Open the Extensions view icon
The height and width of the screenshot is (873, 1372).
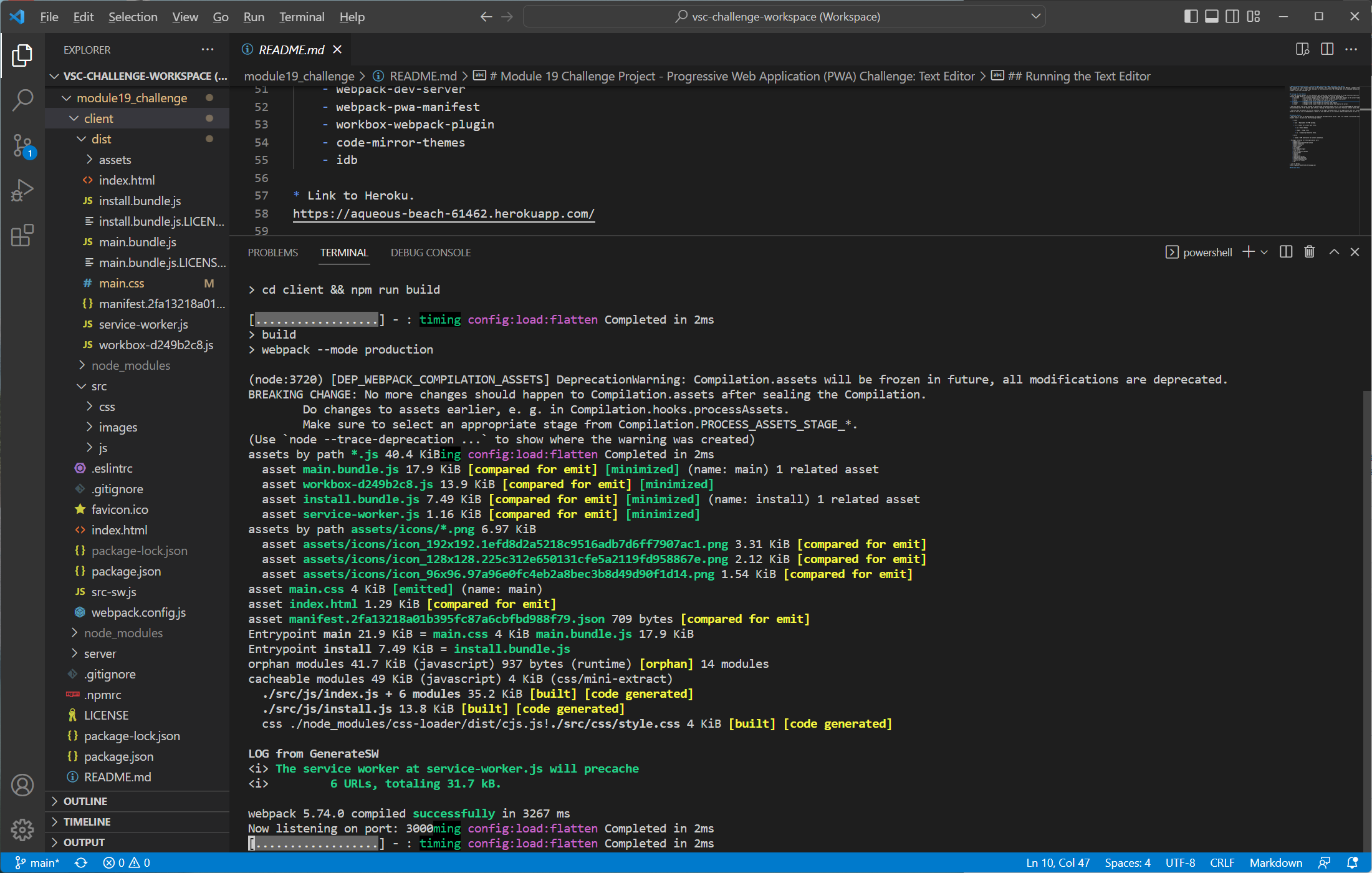pyautogui.click(x=22, y=236)
